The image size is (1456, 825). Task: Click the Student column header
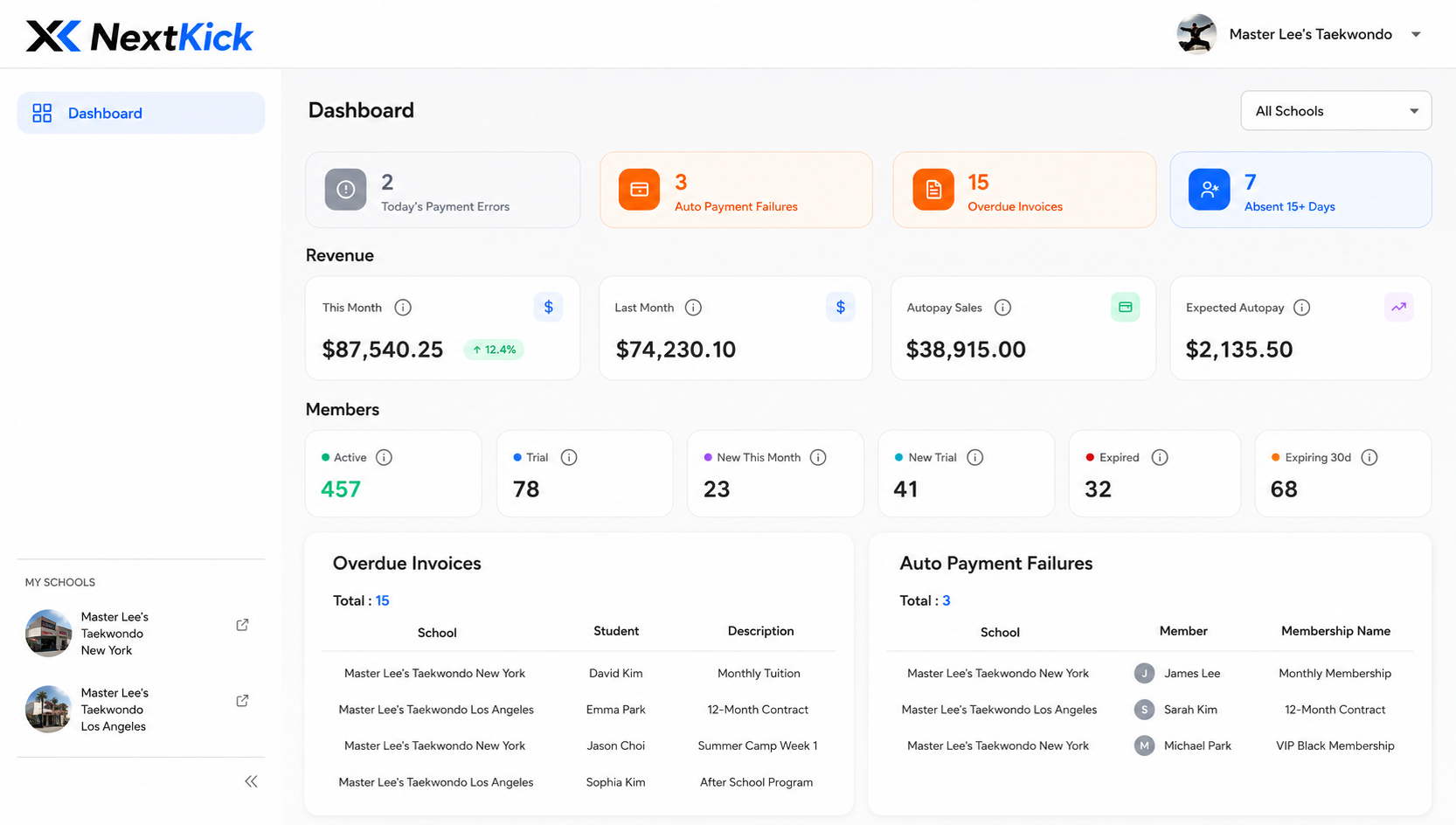pyautogui.click(x=616, y=631)
